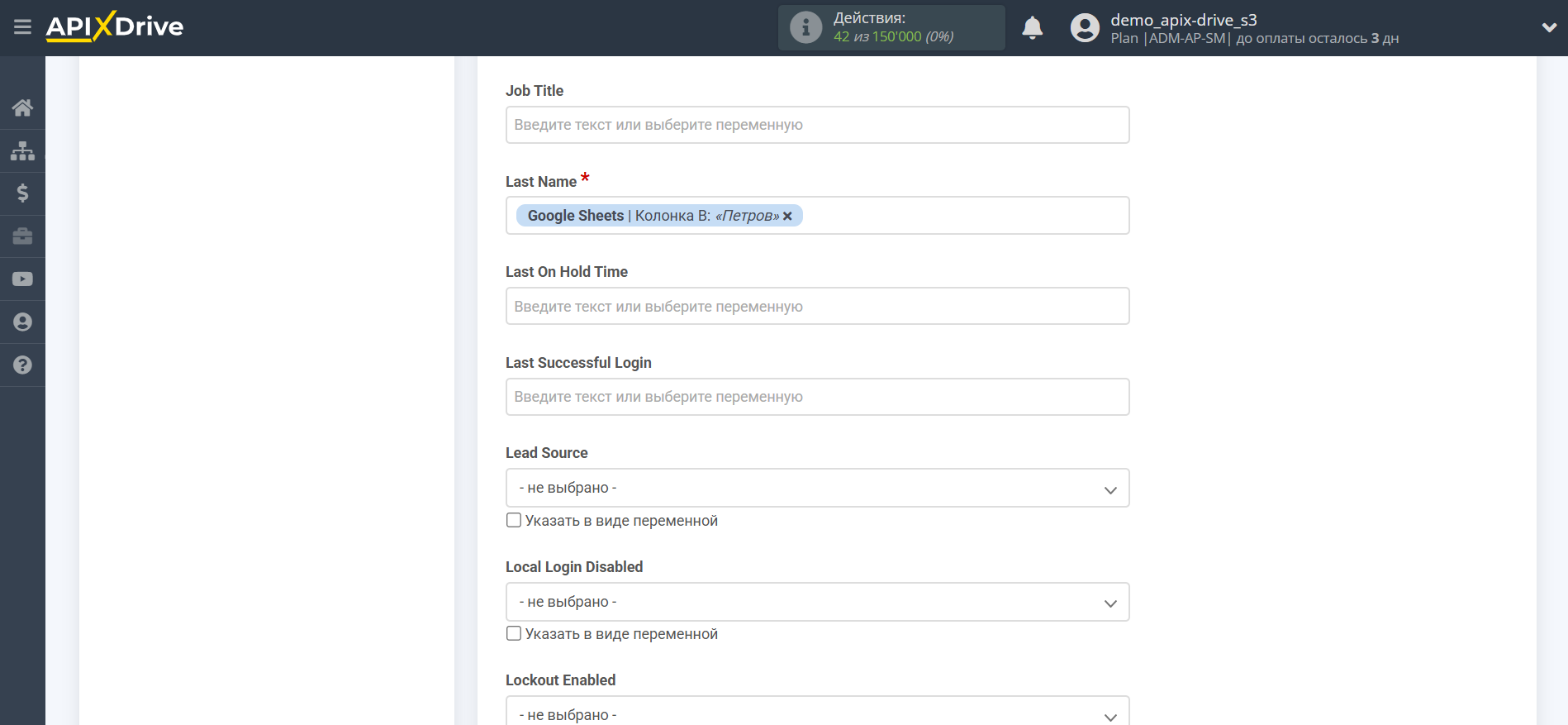The height and width of the screenshot is (725, 1568).
Task: Click the actions counter 42 из 150'000
Action: [x=893, y=37]
